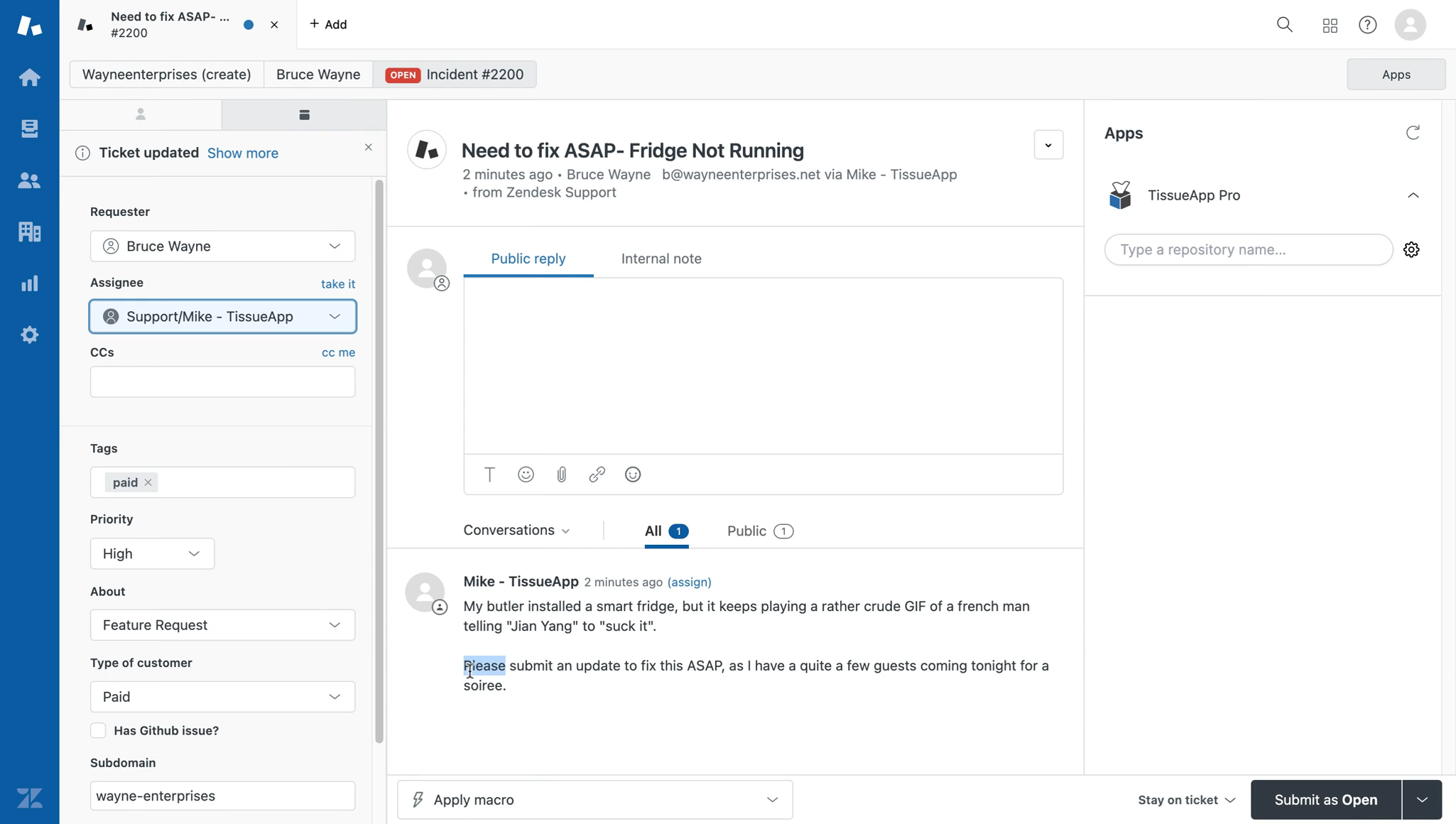The image size is (1456, 824).
Task: Toggle text formatting T icon in composer
Action: 489,475
